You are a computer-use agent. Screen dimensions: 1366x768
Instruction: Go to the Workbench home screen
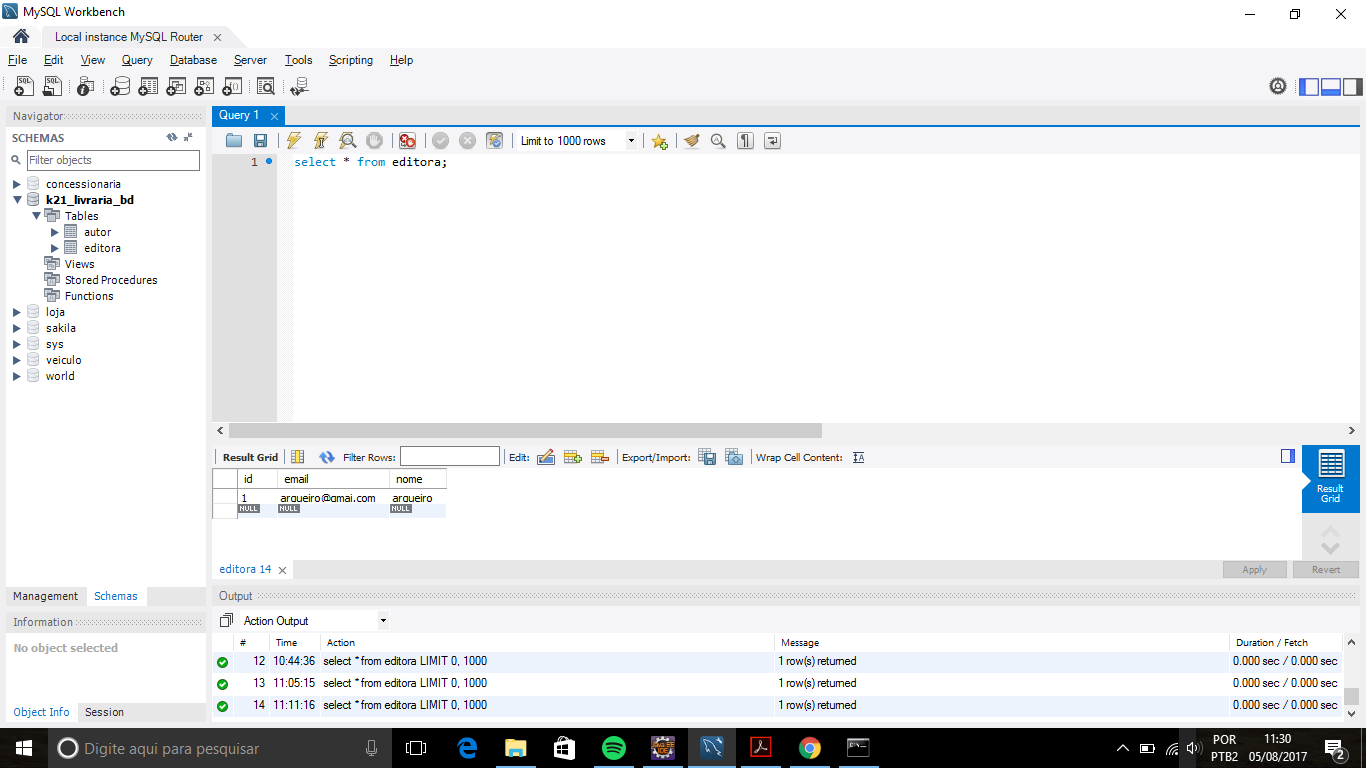21,37
